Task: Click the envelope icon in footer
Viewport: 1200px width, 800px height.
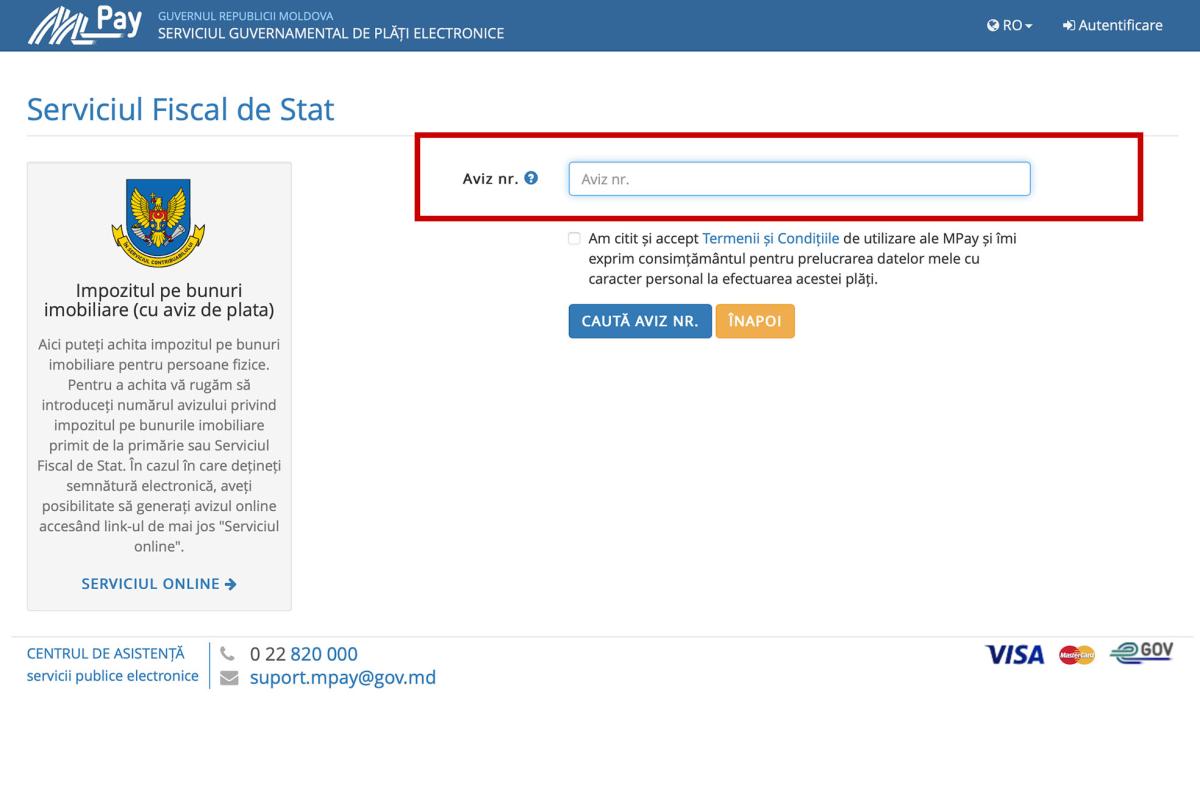Action: [229, 678]
